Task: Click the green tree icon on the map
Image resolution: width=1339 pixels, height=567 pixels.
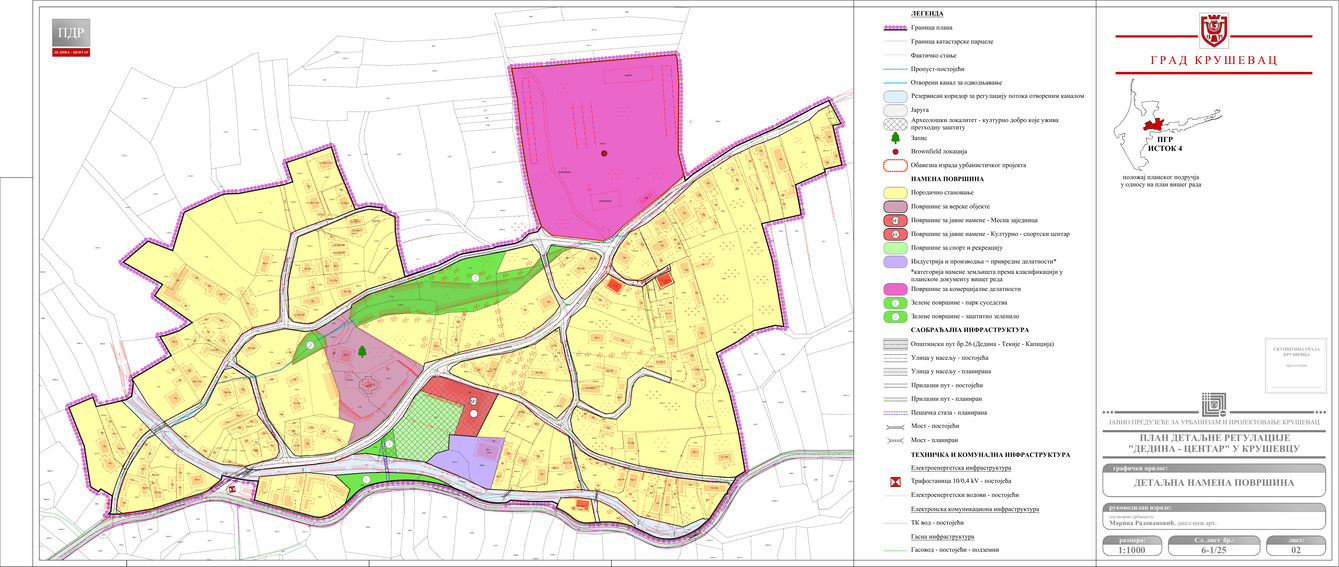Action: click(361, 352)
